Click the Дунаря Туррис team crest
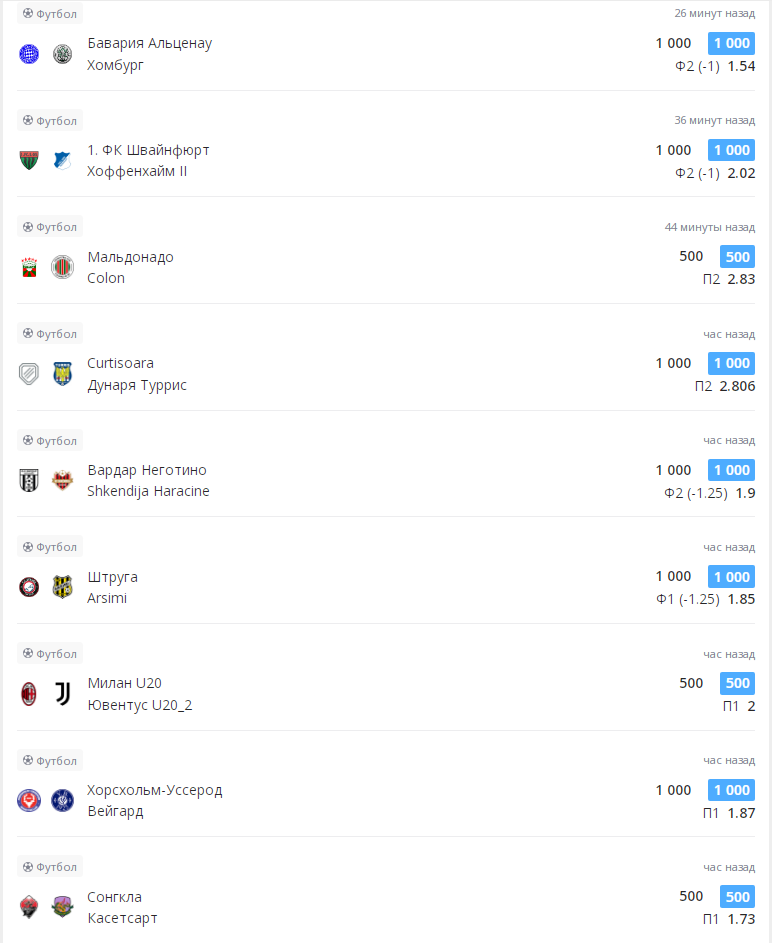This screenshot has height=943, width=772. pos(63,374)
